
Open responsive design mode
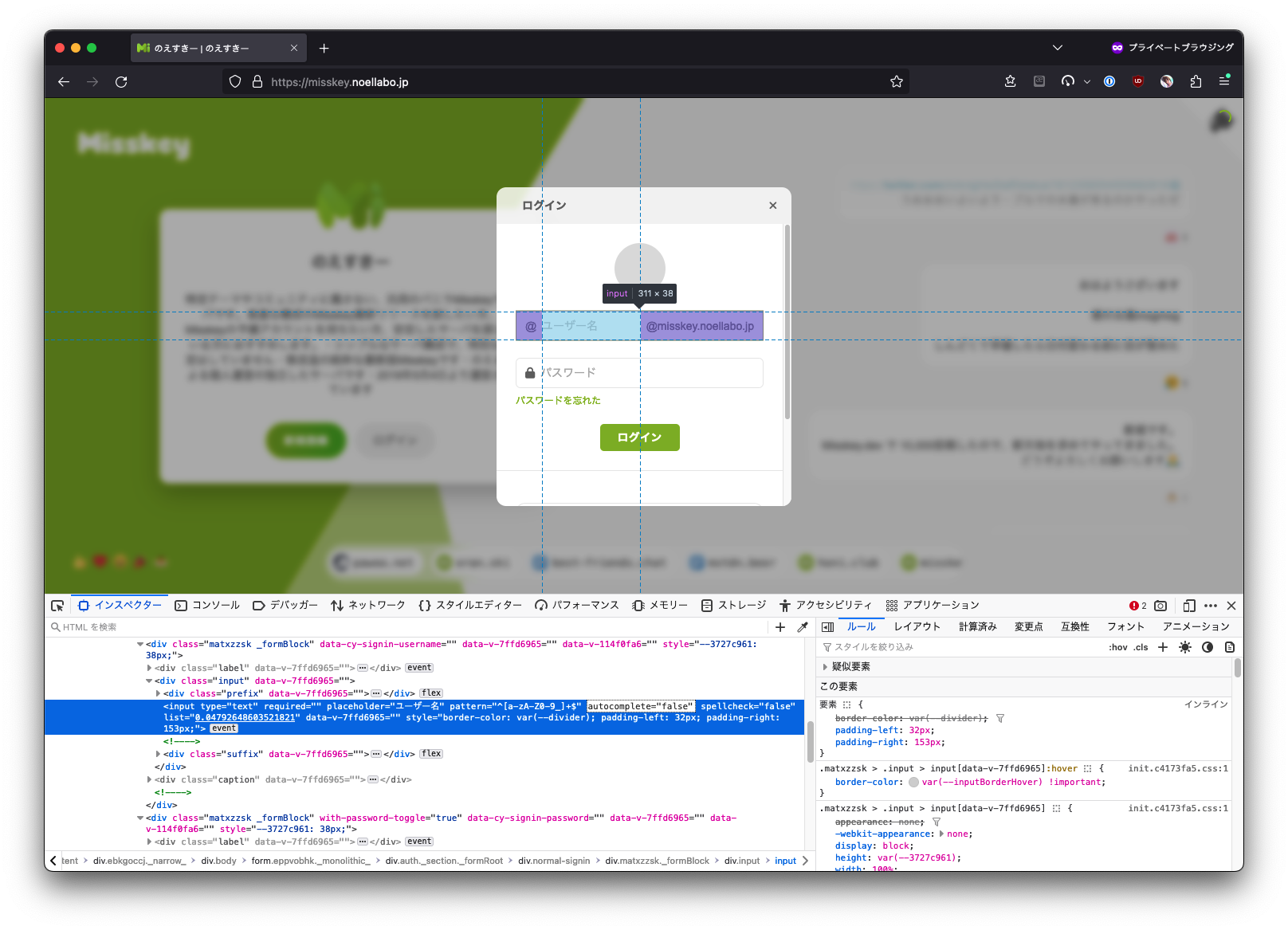click(1190, 606)
